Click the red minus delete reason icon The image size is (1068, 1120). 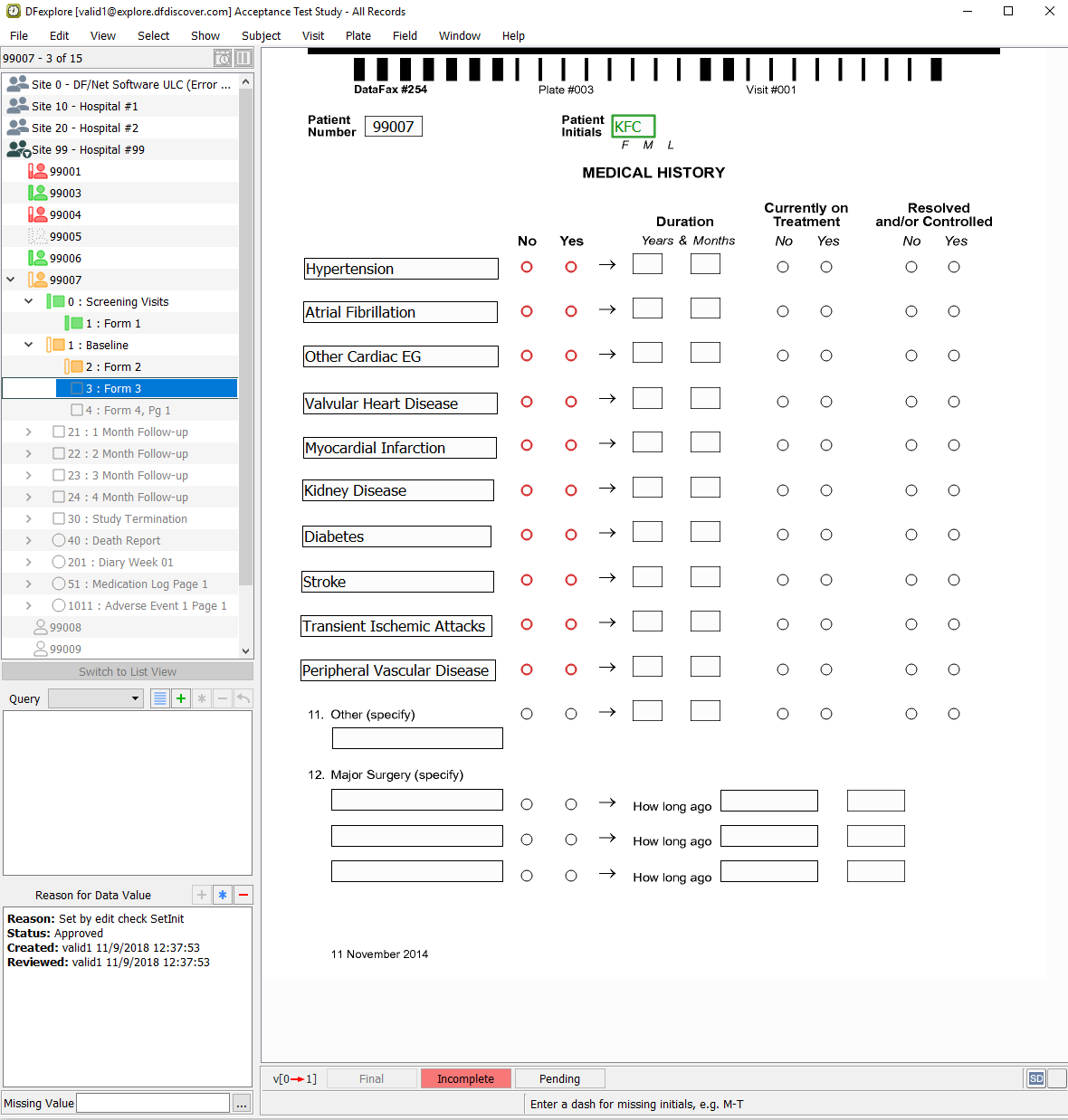(x=243, y=895)
